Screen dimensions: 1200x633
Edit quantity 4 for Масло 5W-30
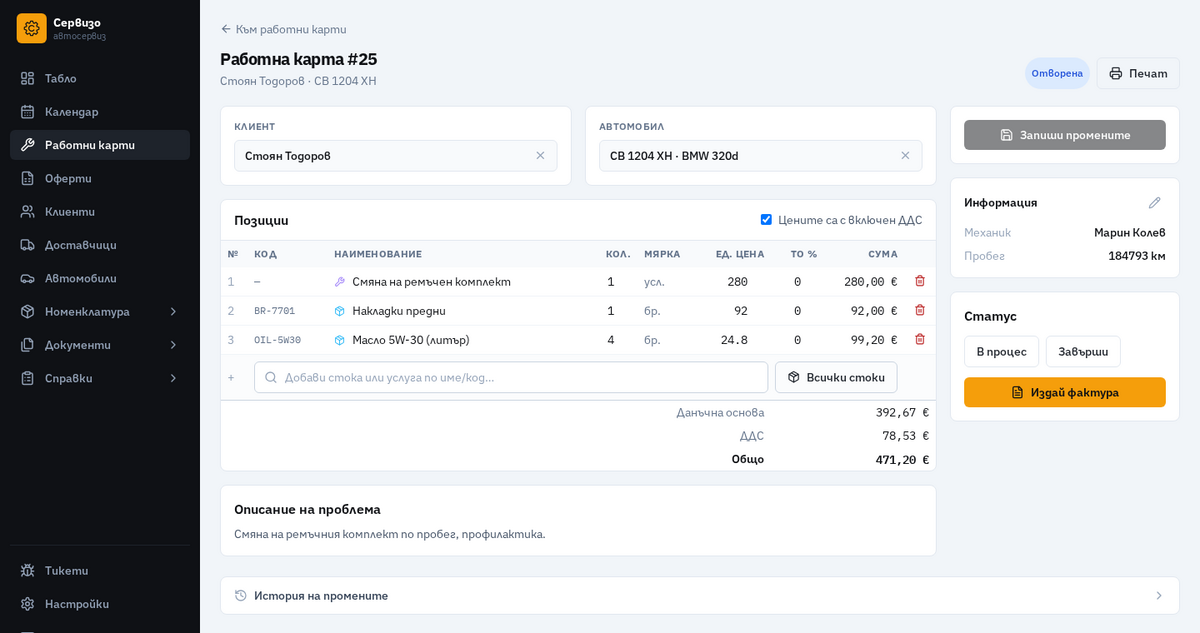pos(611,340)
